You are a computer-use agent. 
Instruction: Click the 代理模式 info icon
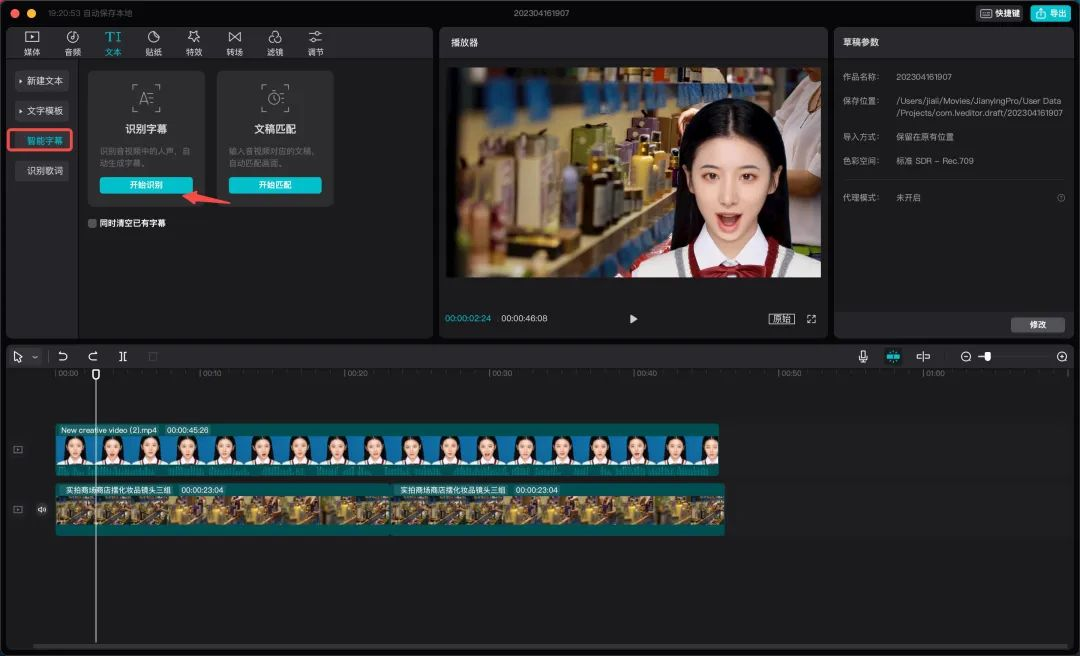[1061, 198]
